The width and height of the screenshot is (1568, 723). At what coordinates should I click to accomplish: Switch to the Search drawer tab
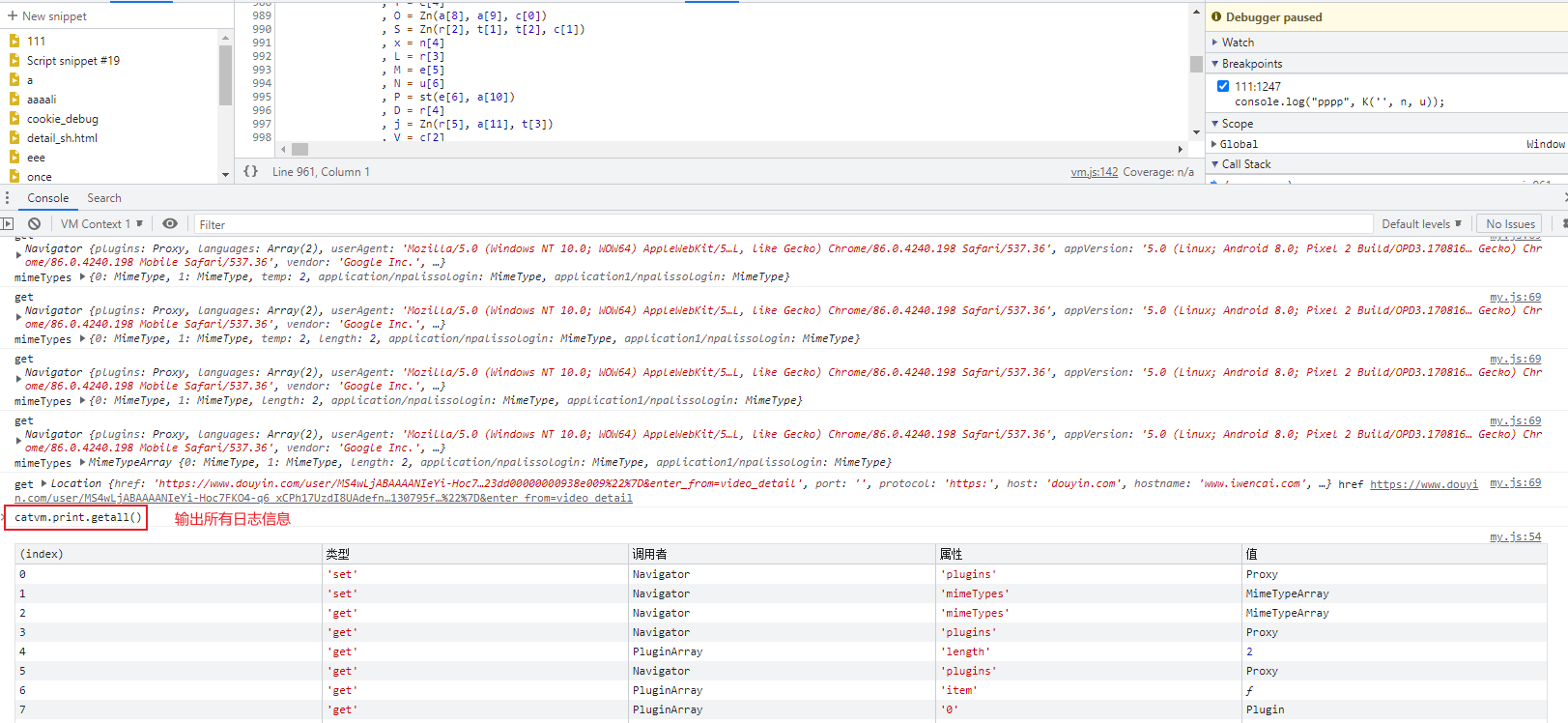click(x=104, y=198)
